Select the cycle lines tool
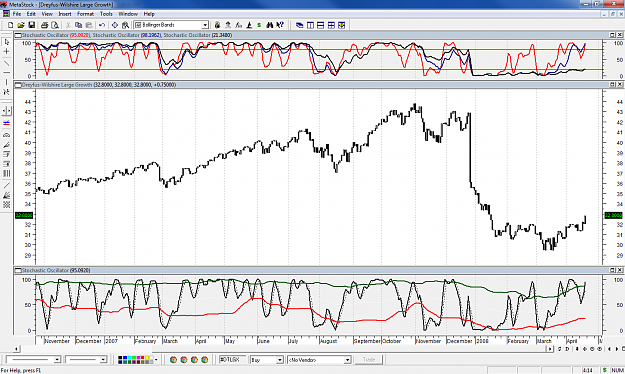This screenshot has width=625, height=374. click(x=6, y=173)
